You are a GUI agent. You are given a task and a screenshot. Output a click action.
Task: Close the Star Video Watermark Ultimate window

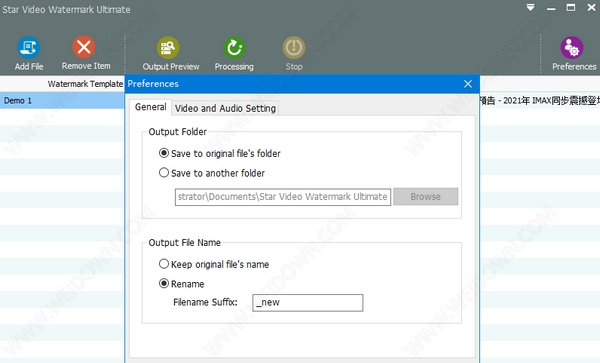point(591,8)
